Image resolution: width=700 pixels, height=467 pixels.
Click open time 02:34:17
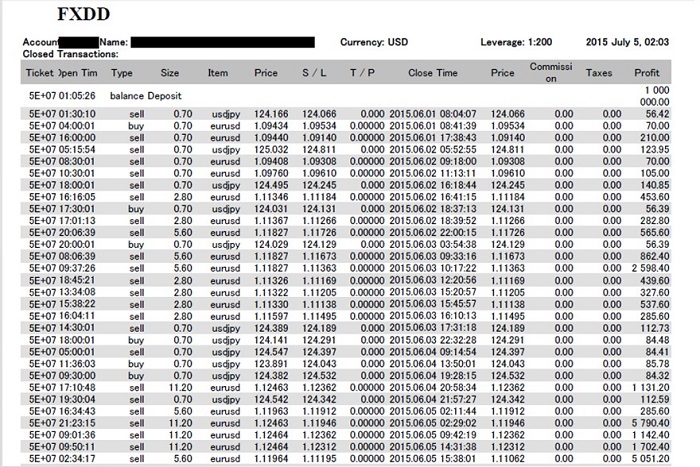point(77,459)
